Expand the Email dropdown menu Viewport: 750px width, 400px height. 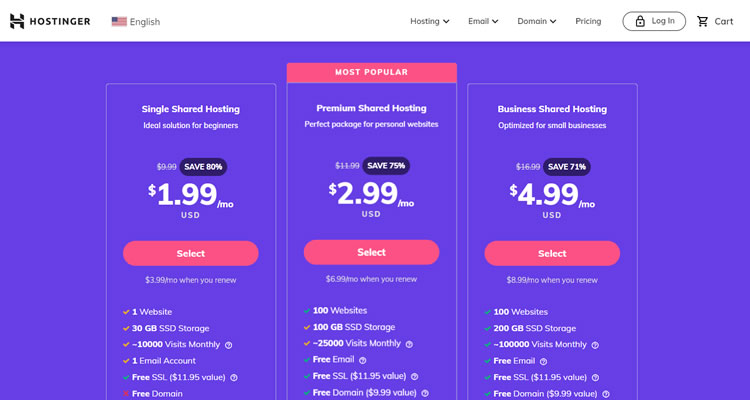483,21
